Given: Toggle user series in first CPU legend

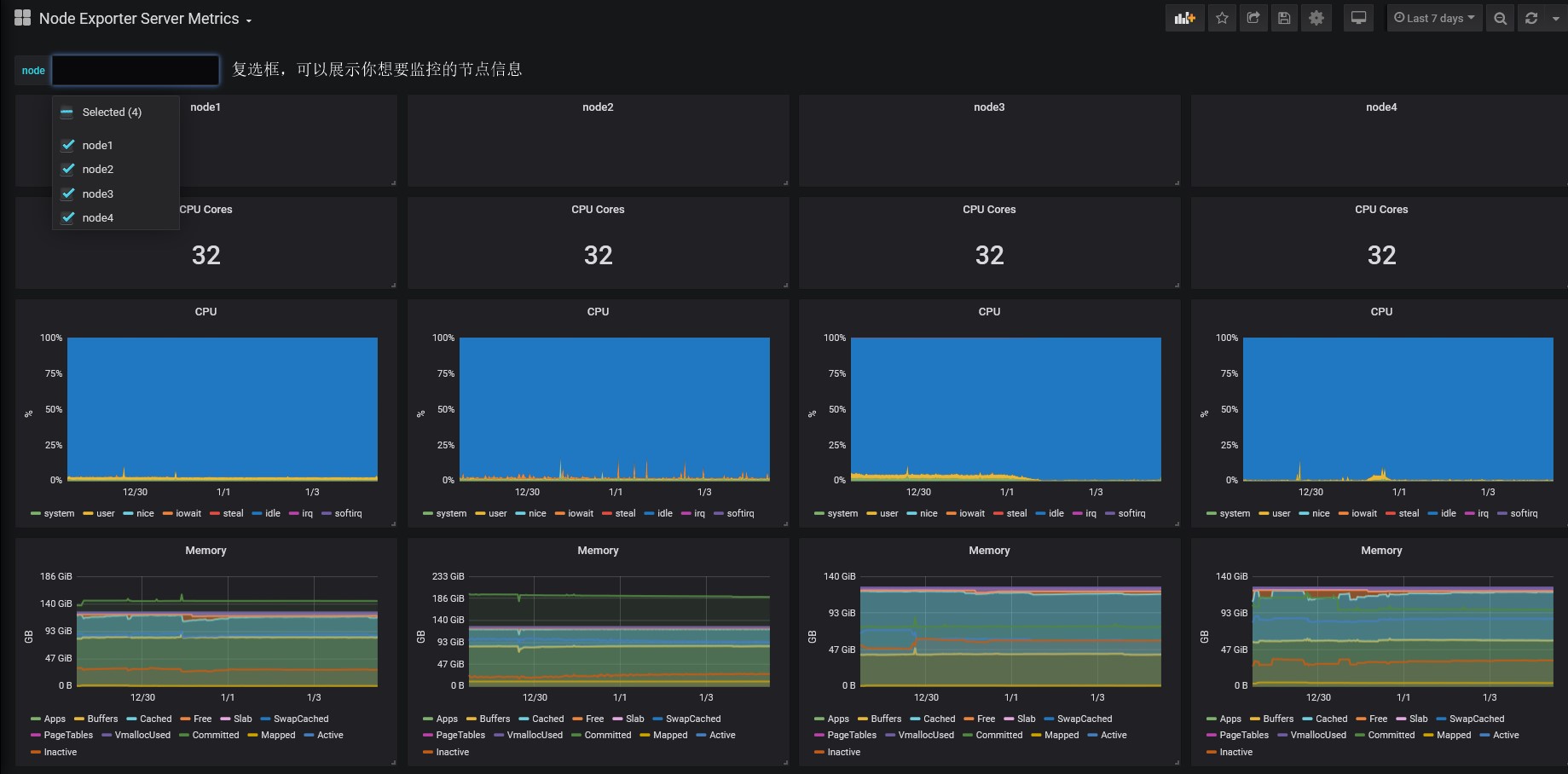Looking at the screenshot, I should (105, 513).
